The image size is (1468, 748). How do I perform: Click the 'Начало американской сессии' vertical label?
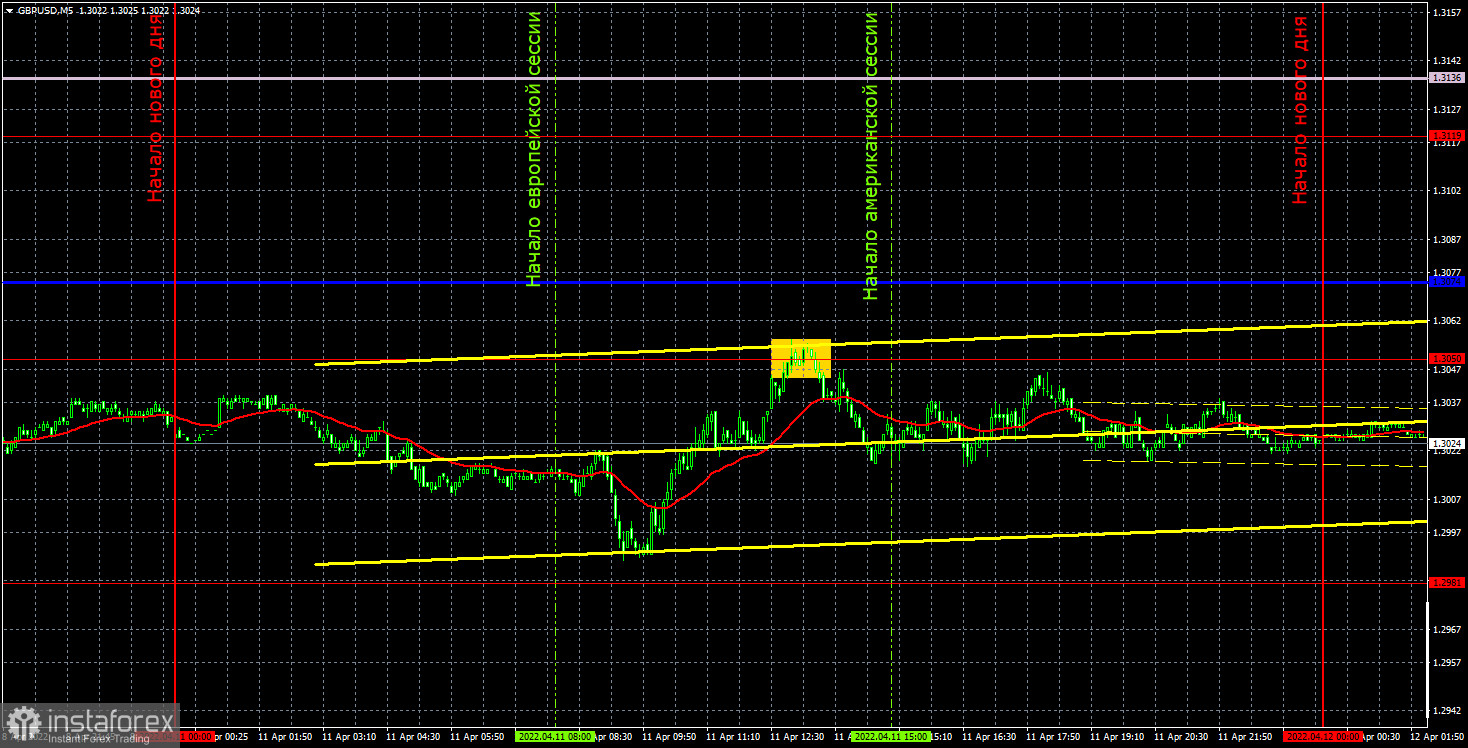pos(871,156)
